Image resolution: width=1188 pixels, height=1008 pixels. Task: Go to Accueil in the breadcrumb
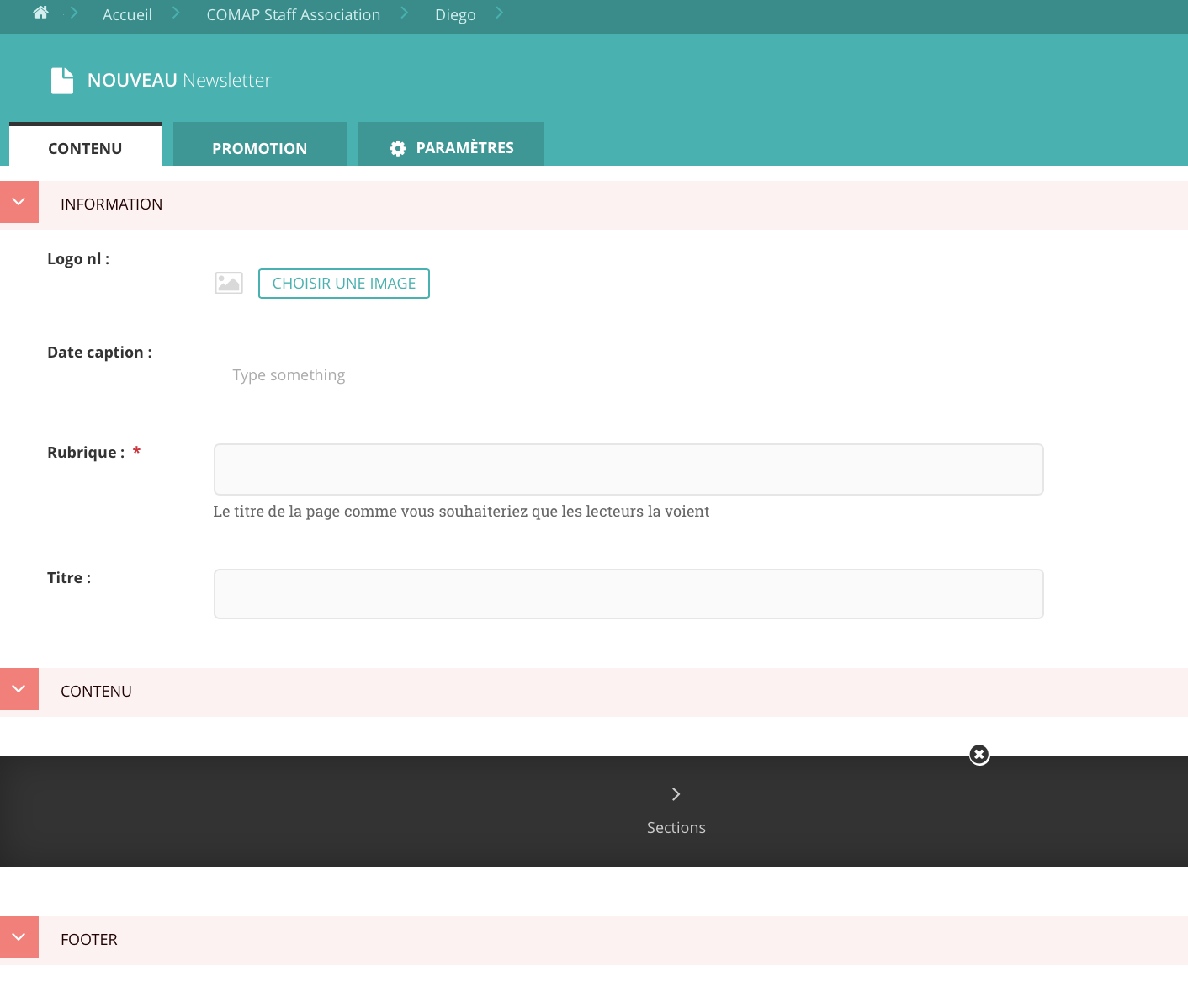point(127,15)
